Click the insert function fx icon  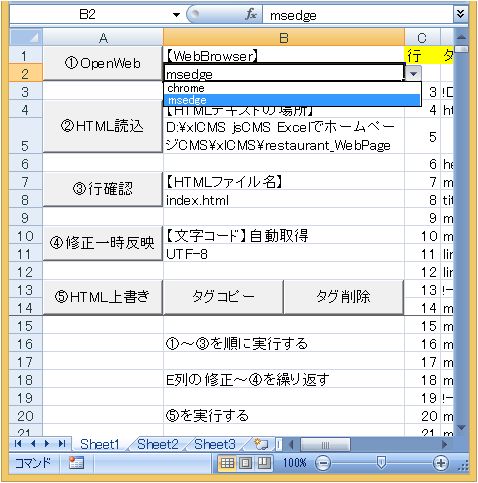(x=251, y=15)
